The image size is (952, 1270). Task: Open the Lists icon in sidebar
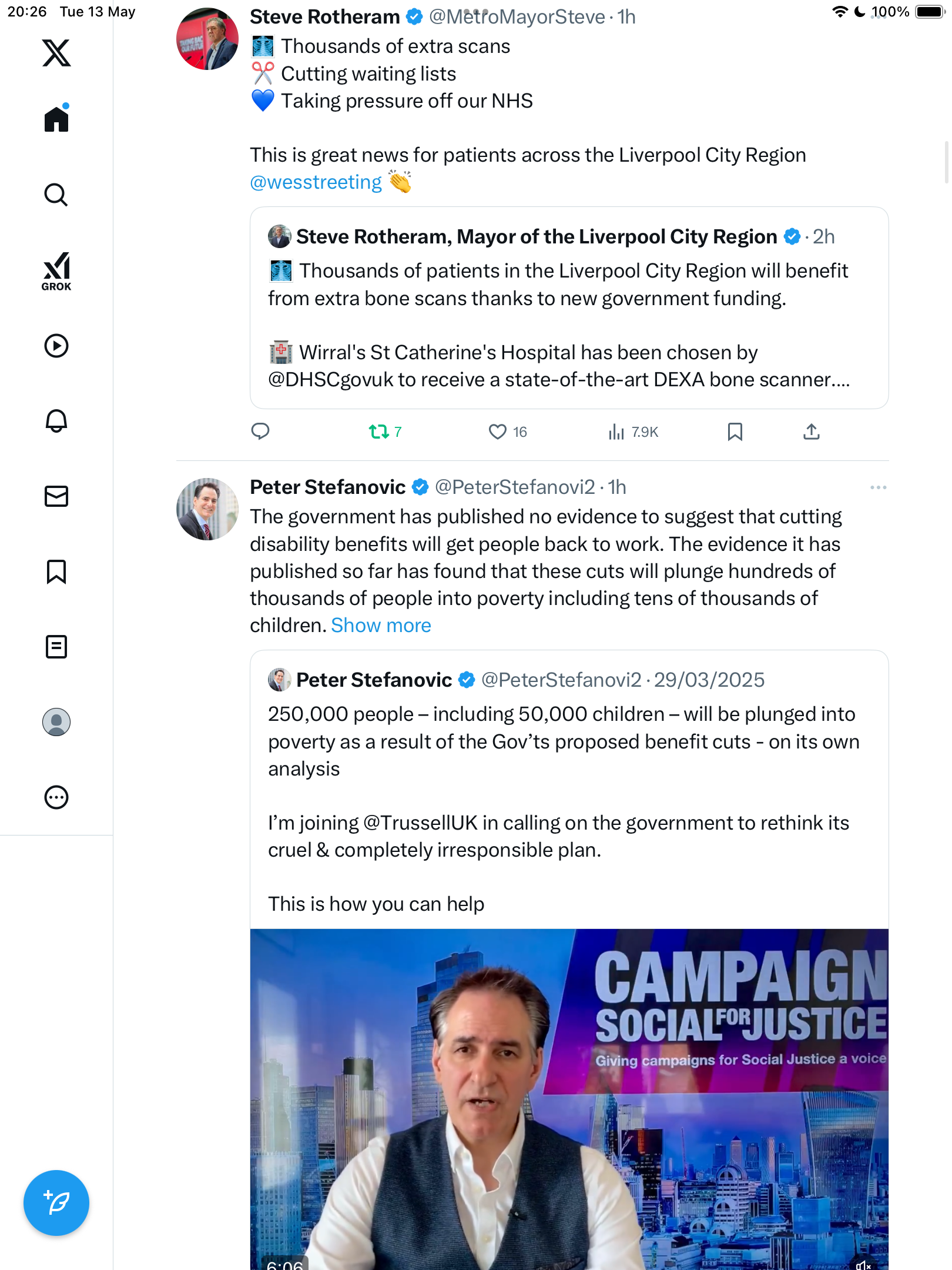pyautogui.click(x=56, y=647)
